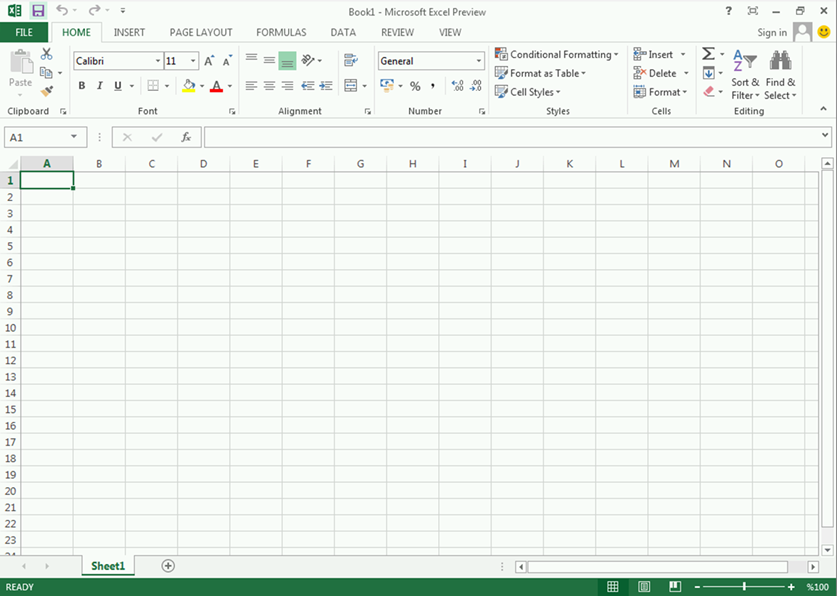Switch to Page Layout view in status bar
Image resolution: width=837 pixels, height=596 pixels.
(644, 586)
